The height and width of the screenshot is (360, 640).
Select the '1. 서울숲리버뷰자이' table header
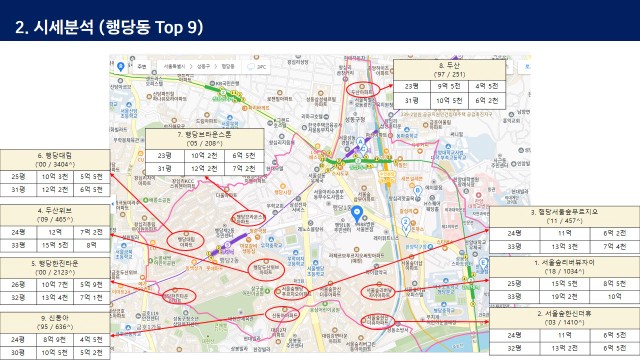[x=564, y=267]
